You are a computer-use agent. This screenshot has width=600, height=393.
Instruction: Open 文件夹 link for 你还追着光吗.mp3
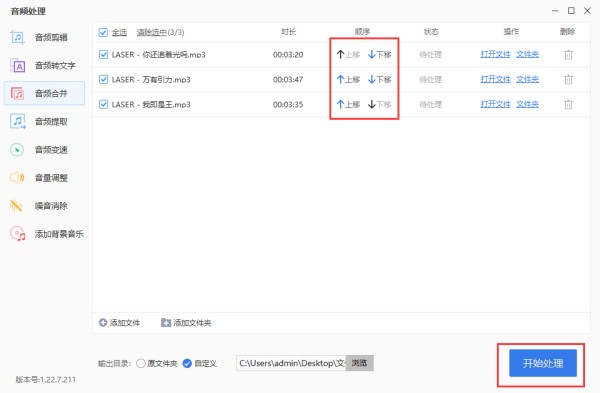(527, 54)
